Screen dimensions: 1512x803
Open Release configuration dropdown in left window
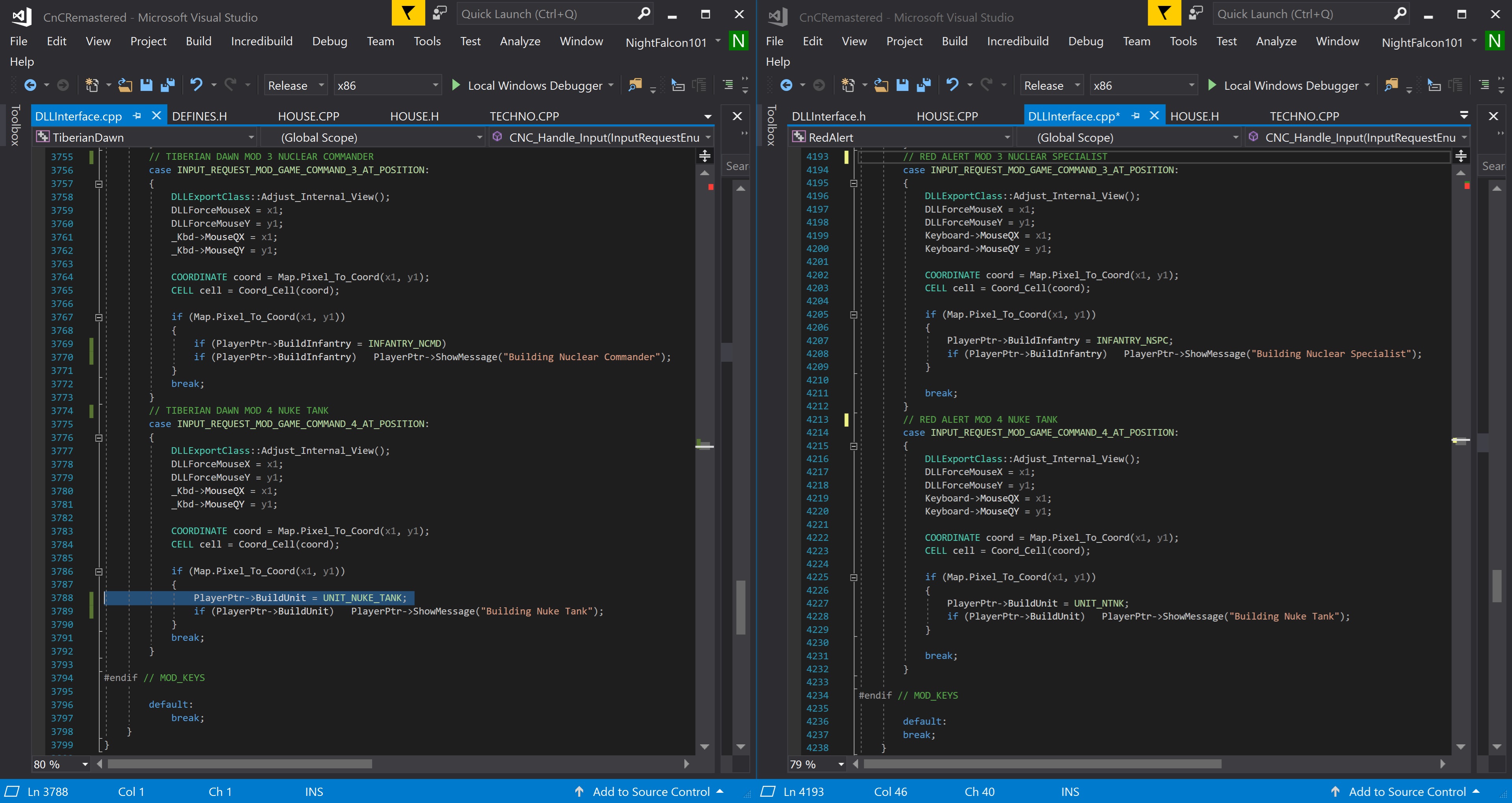pyautogui.click(x=296, y=86)
